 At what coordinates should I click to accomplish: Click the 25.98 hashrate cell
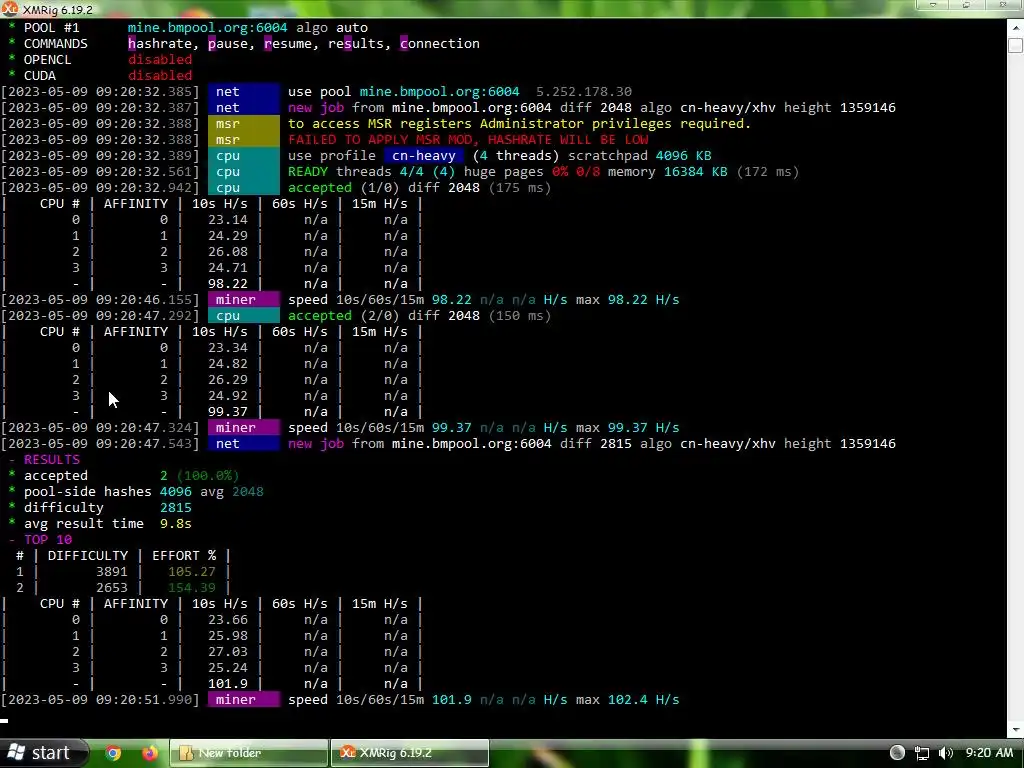tap(227, 635)
